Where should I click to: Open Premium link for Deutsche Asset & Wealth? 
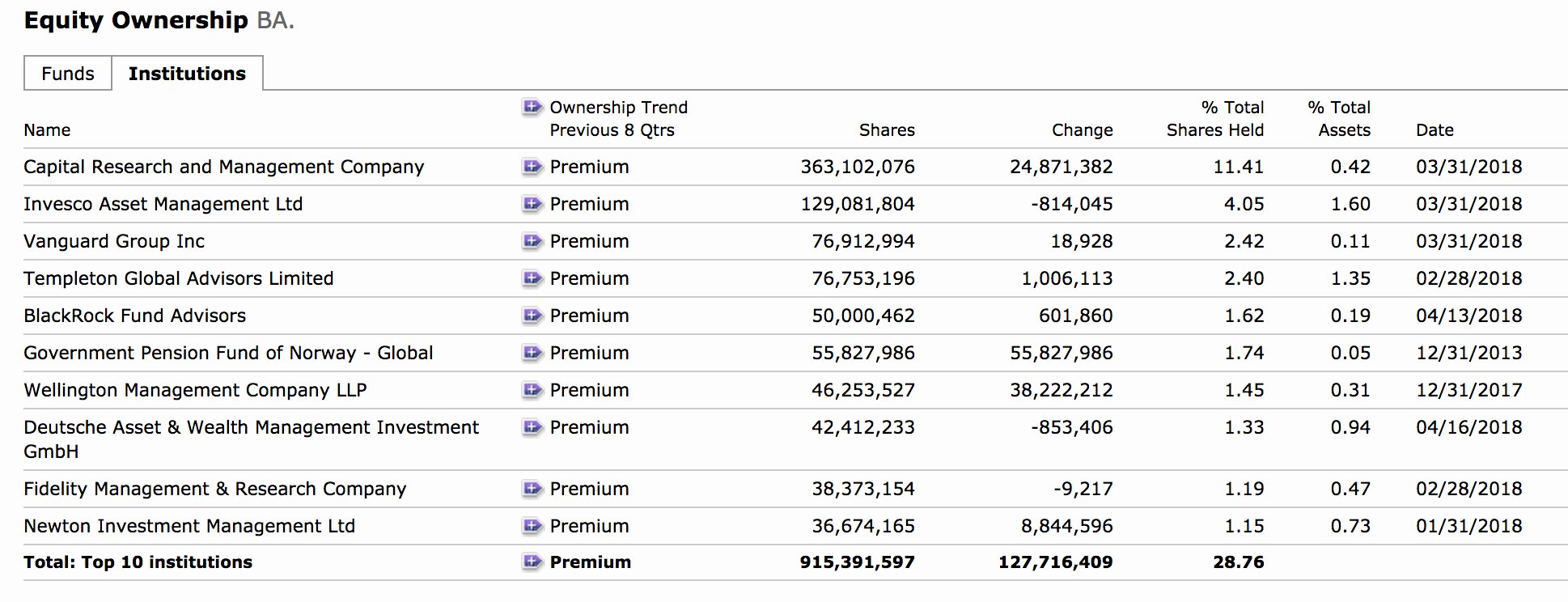[589, 427]
